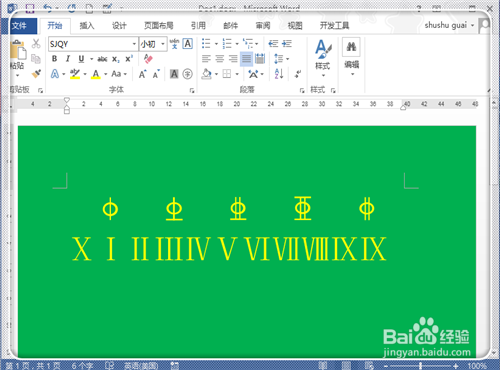Toggle show paragraph marks
Image resolution: width=500 pixels, height=370 pixels.
tap(298, 74)
